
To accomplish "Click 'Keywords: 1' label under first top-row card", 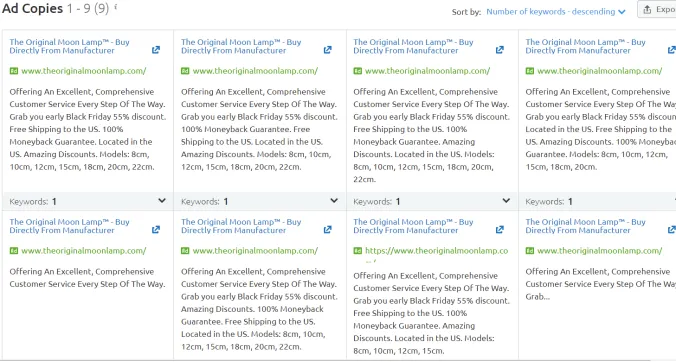I will click(33, 201).
